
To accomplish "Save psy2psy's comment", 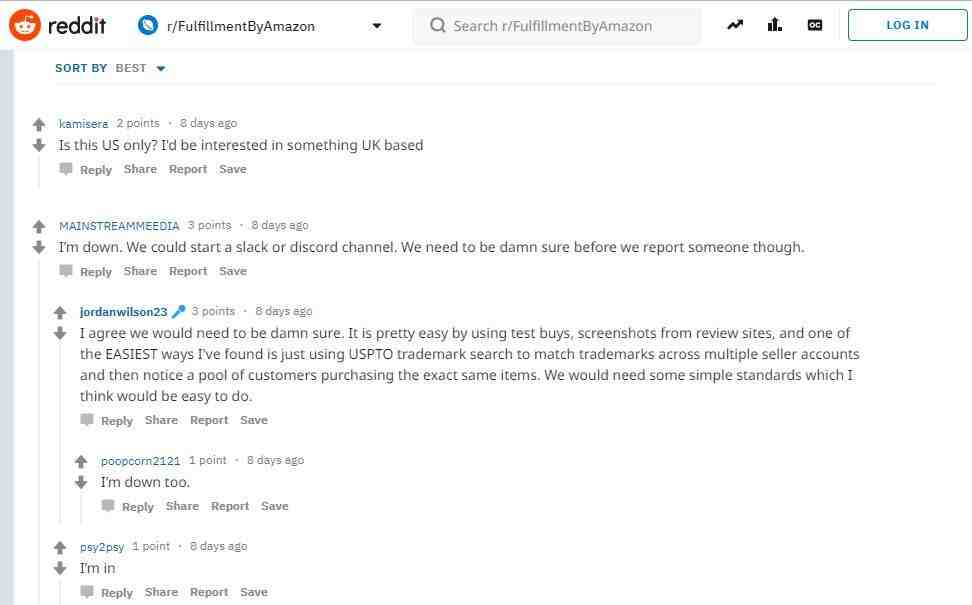I will (254, 593).
